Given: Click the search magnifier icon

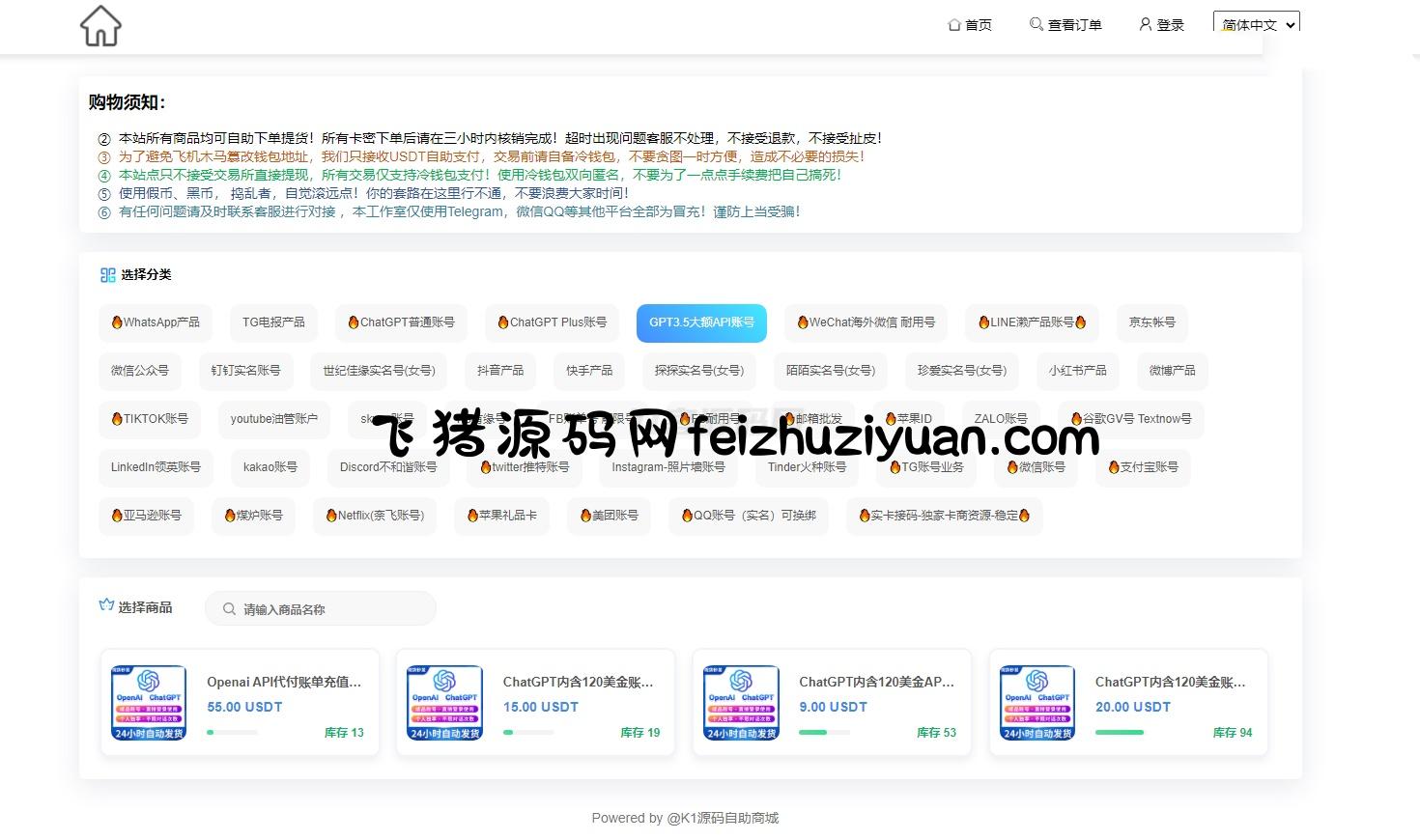Looking at the screenshot, I should click(229, 609).
